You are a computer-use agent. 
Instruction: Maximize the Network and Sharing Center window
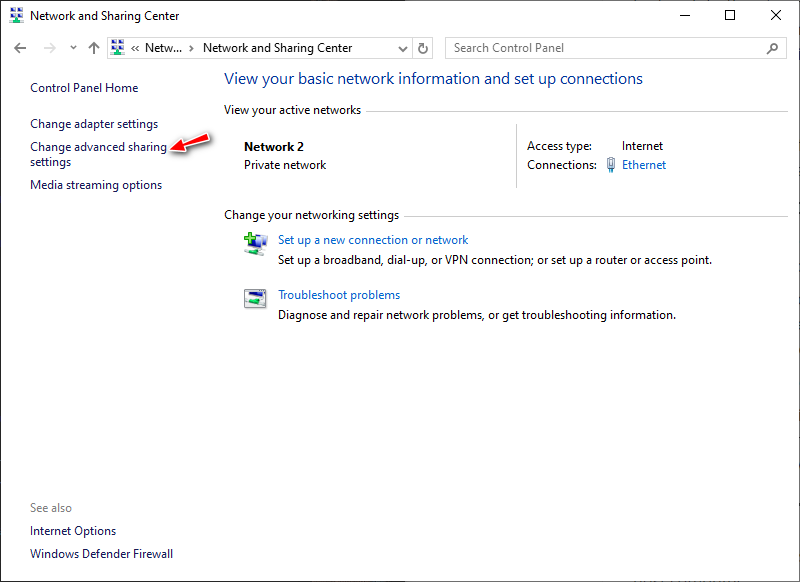click(730, 15)
